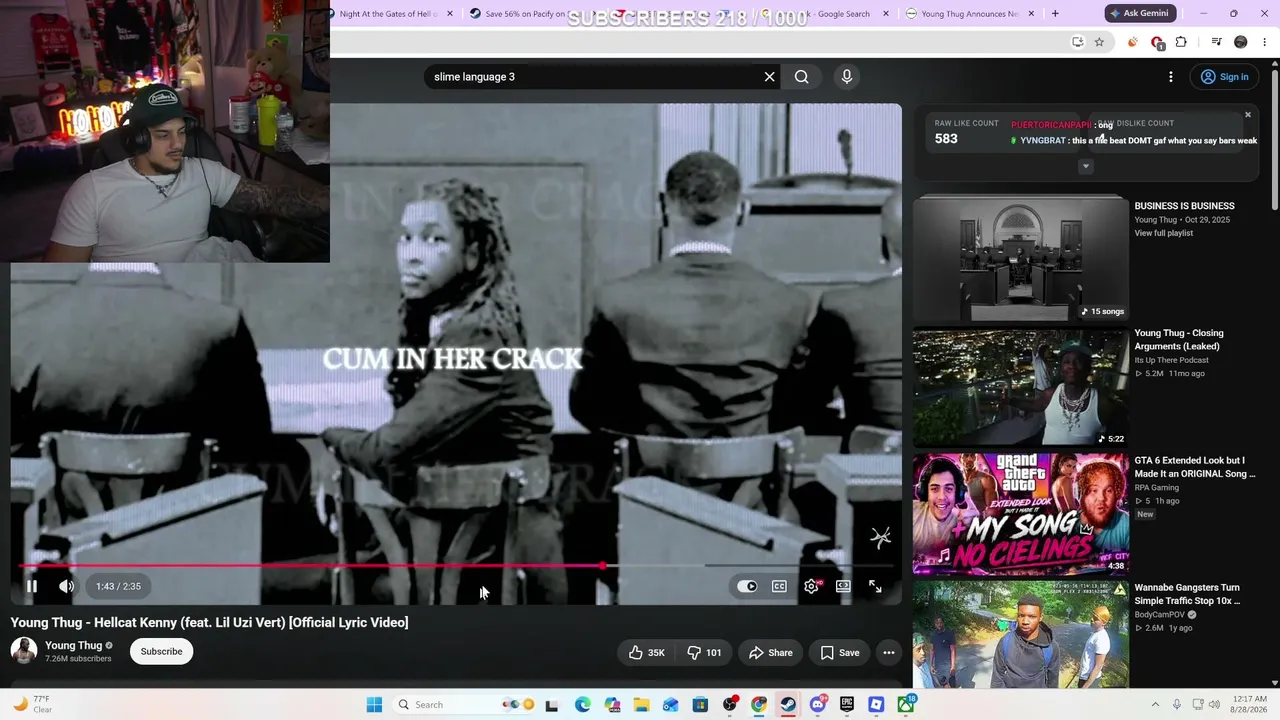Open the Chrome extensions puzzle icon
This screenshot has width=1280, height=720.
(1181, 42)
